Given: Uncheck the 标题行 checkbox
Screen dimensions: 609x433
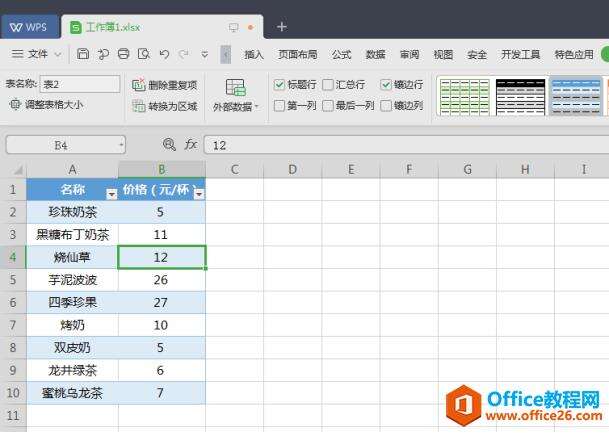Looking at the screenshot, I should tap(279, 85).
